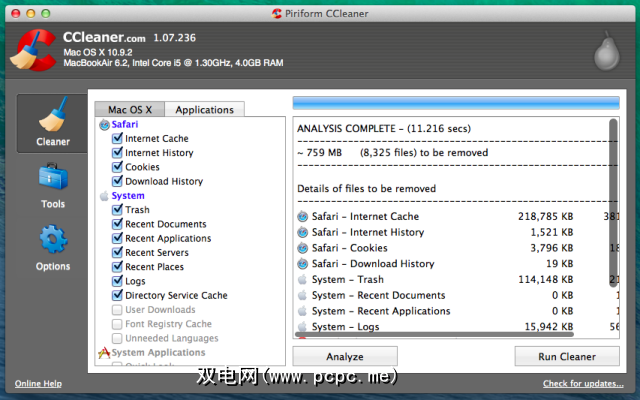Uncheck the Logs checkbox
The height and width of the screenshot is (400, 640).
tap(117, 281)
